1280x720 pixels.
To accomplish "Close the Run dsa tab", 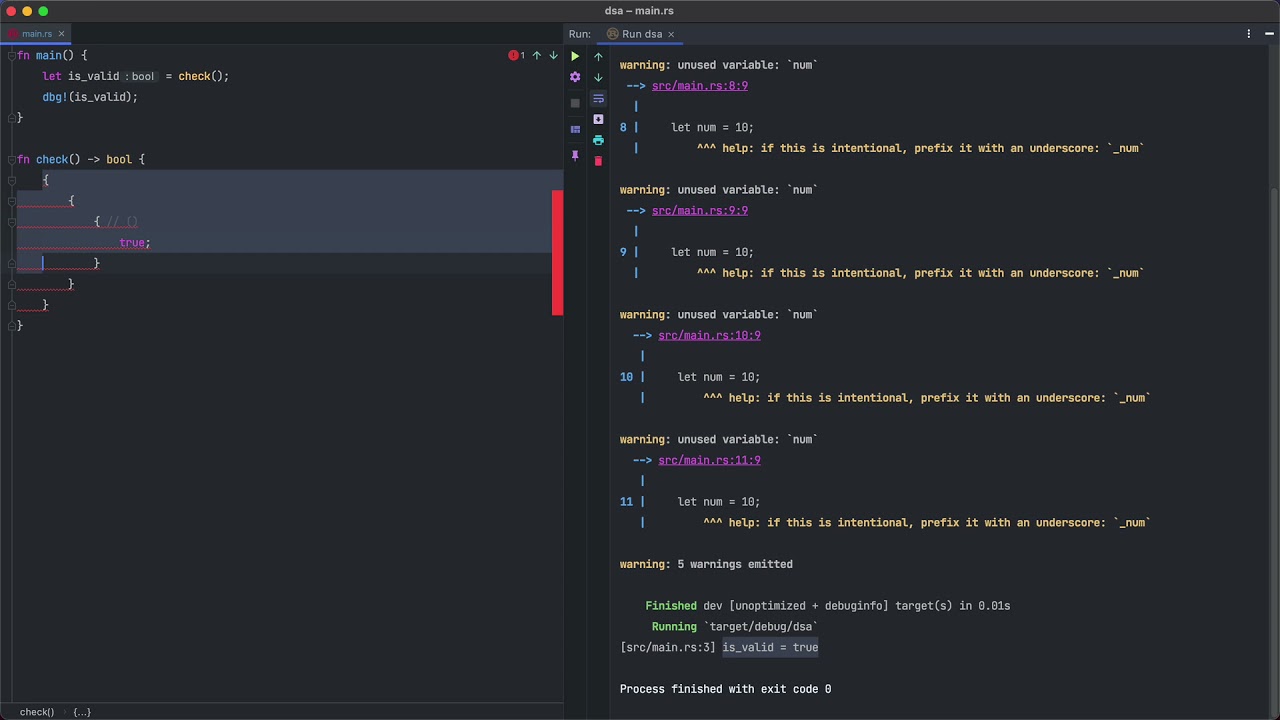I will click(671, 34).
